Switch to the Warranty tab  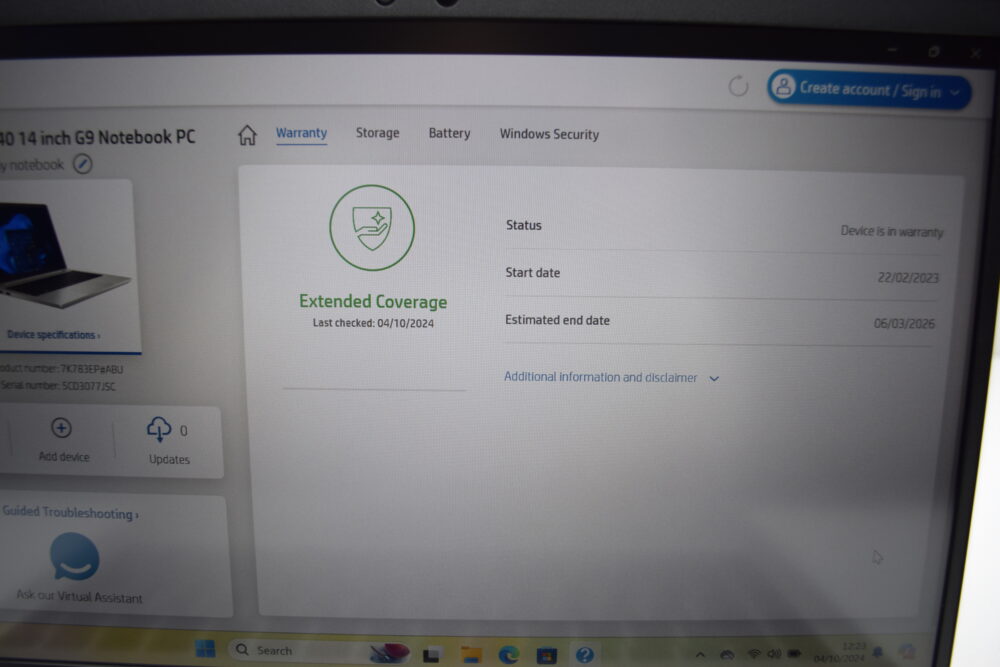[302, 133]
